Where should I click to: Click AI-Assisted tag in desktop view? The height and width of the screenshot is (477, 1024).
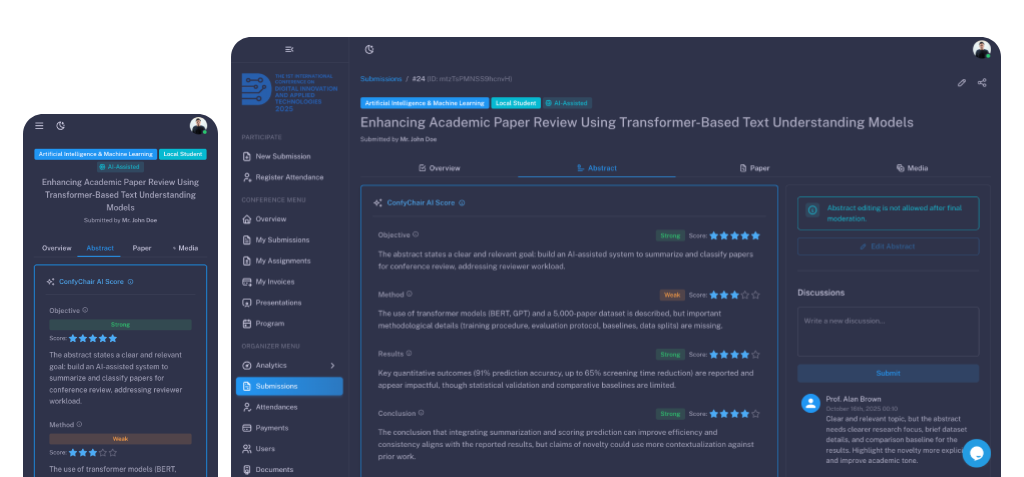(568, 103)
